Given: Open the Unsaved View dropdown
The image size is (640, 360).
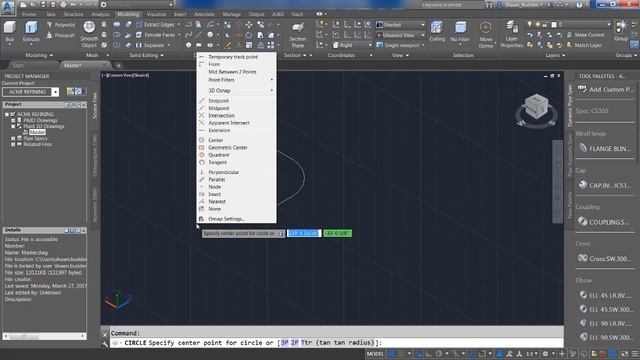Looking at the screenshot, I should pos(400,35).
